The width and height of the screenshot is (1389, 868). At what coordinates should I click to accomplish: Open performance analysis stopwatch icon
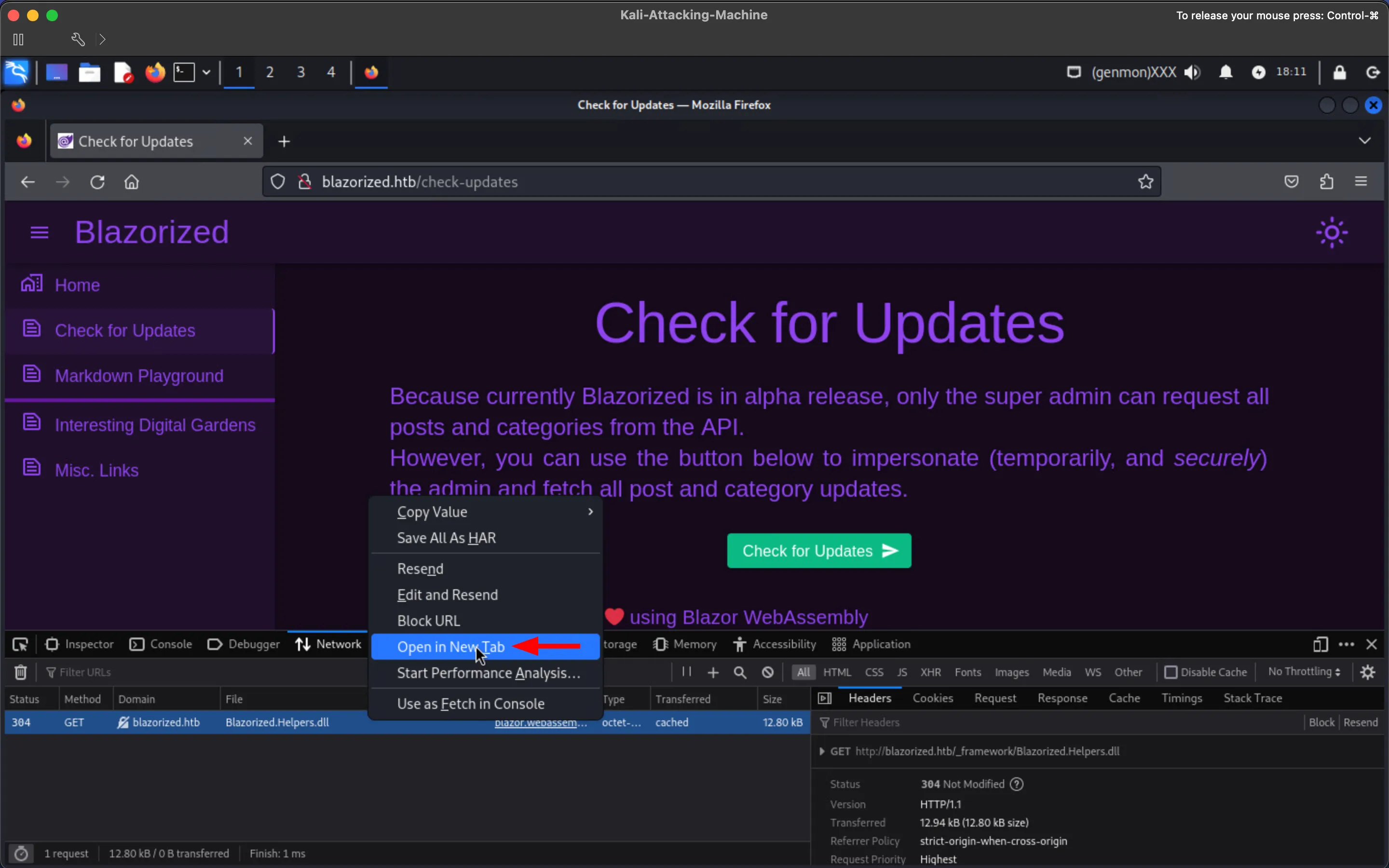21,853
